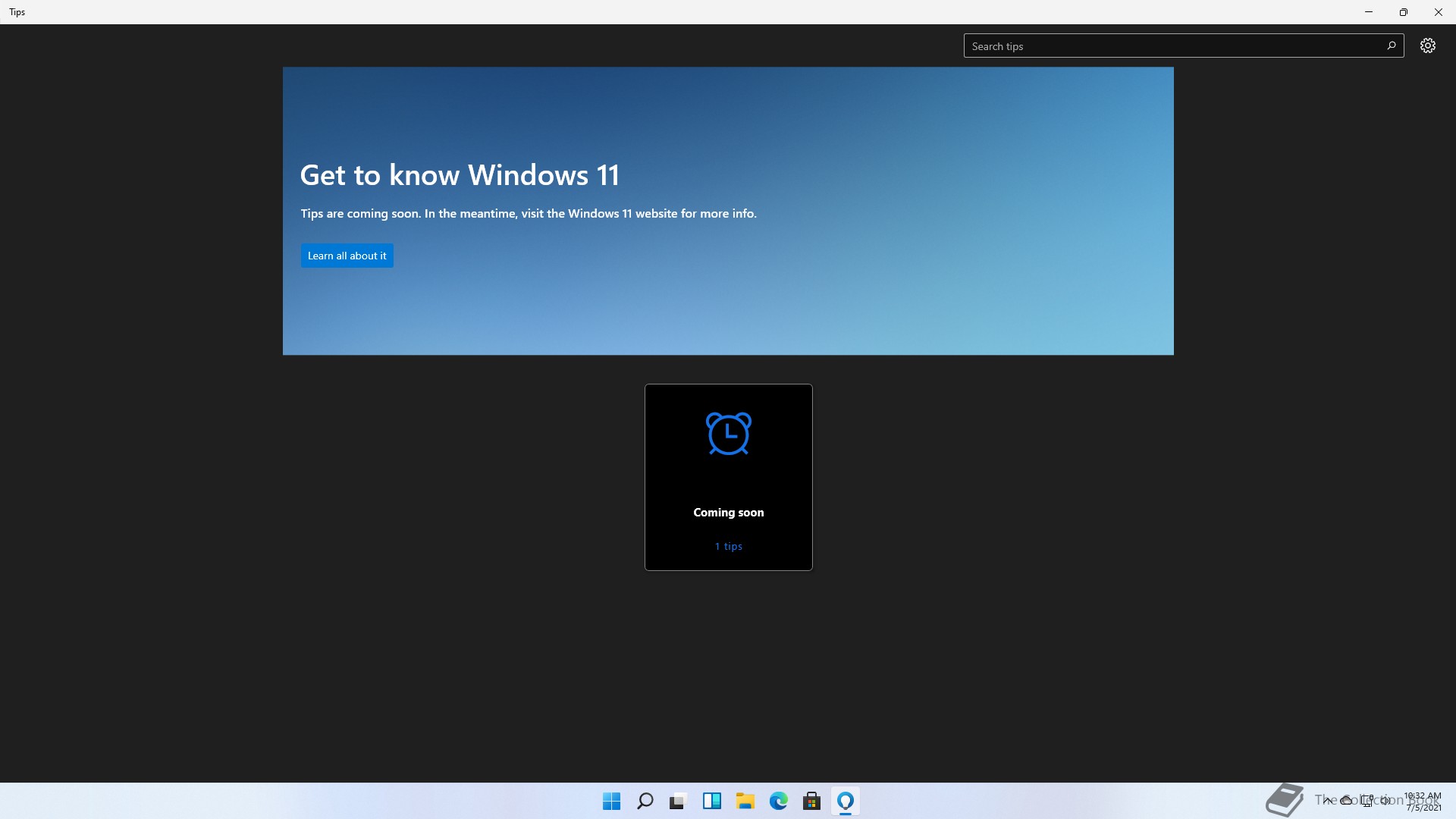Show hidden system tray icons
Image resolution: width=1456 pixels, height=819 pixels.
(1327, 800)
